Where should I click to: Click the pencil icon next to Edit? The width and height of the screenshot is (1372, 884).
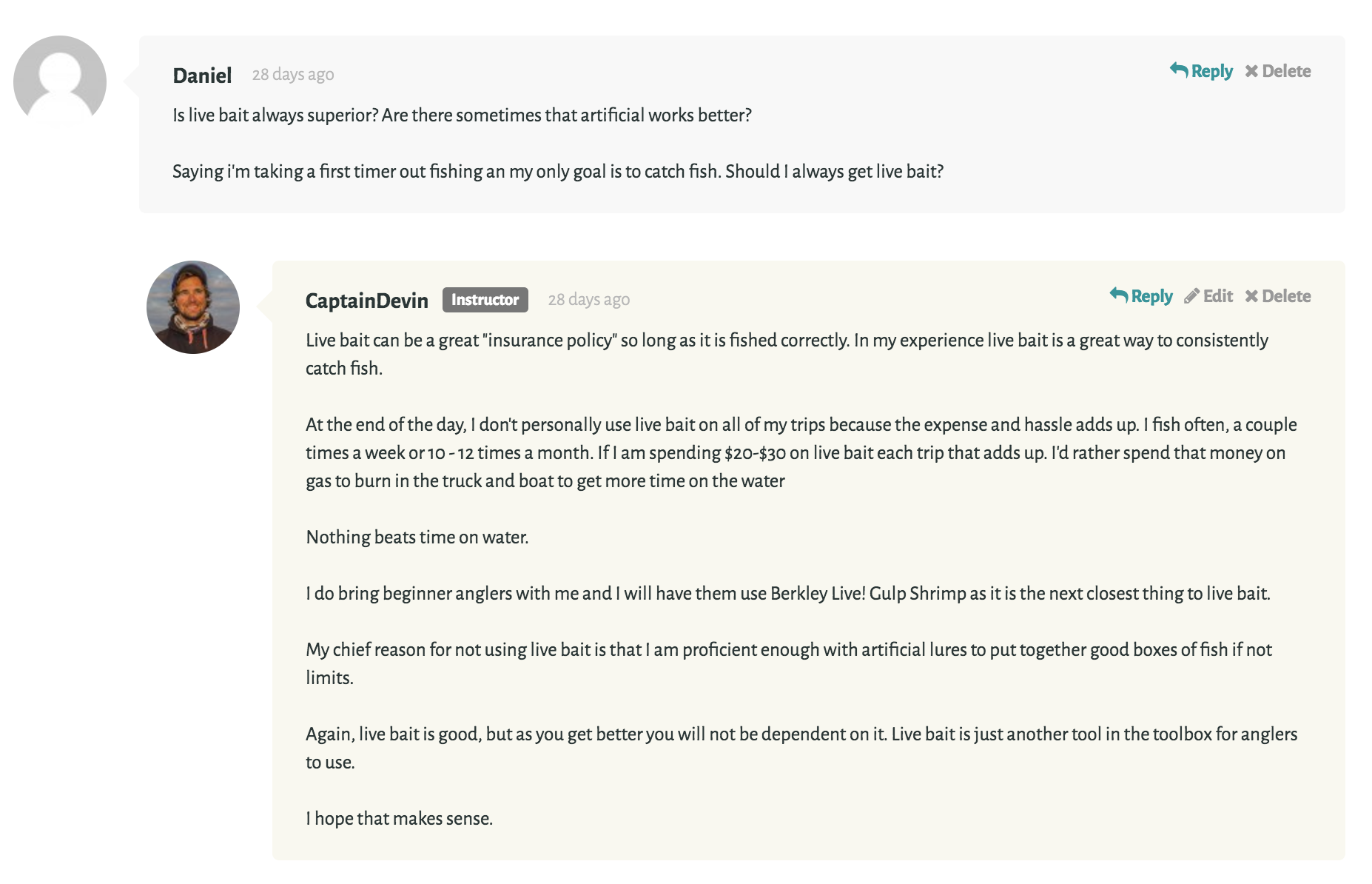1191,296
